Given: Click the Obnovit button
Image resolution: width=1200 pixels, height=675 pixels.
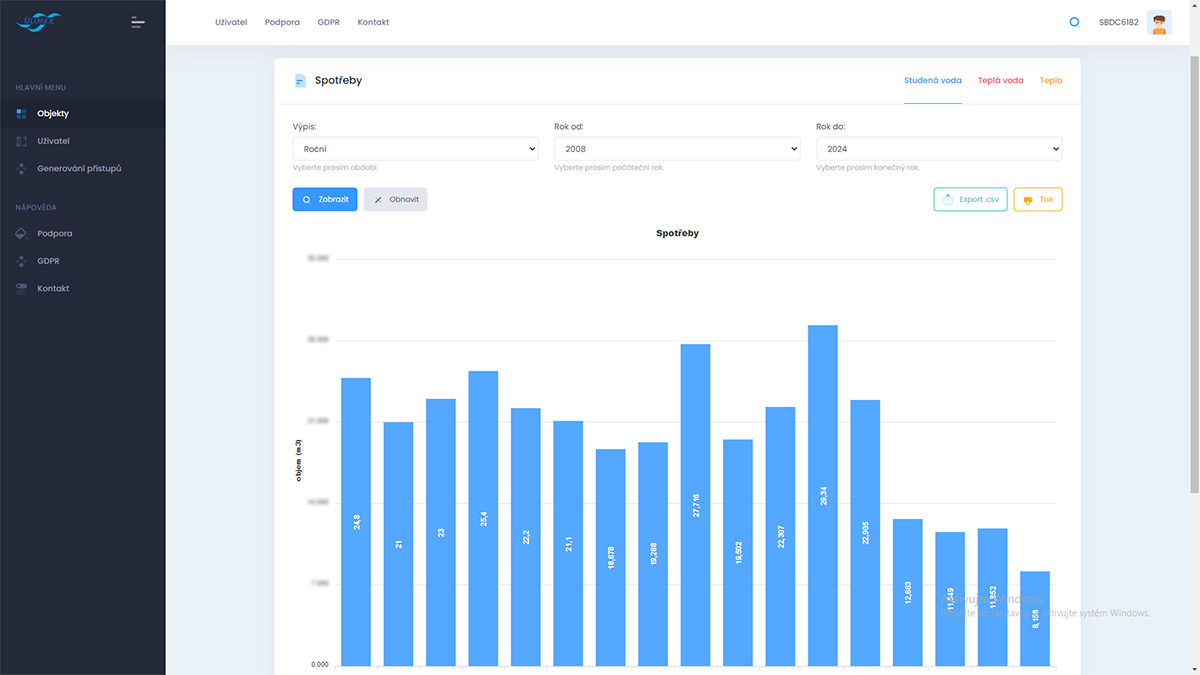Looking at the screenshot, I should click(x=396, y=199).
